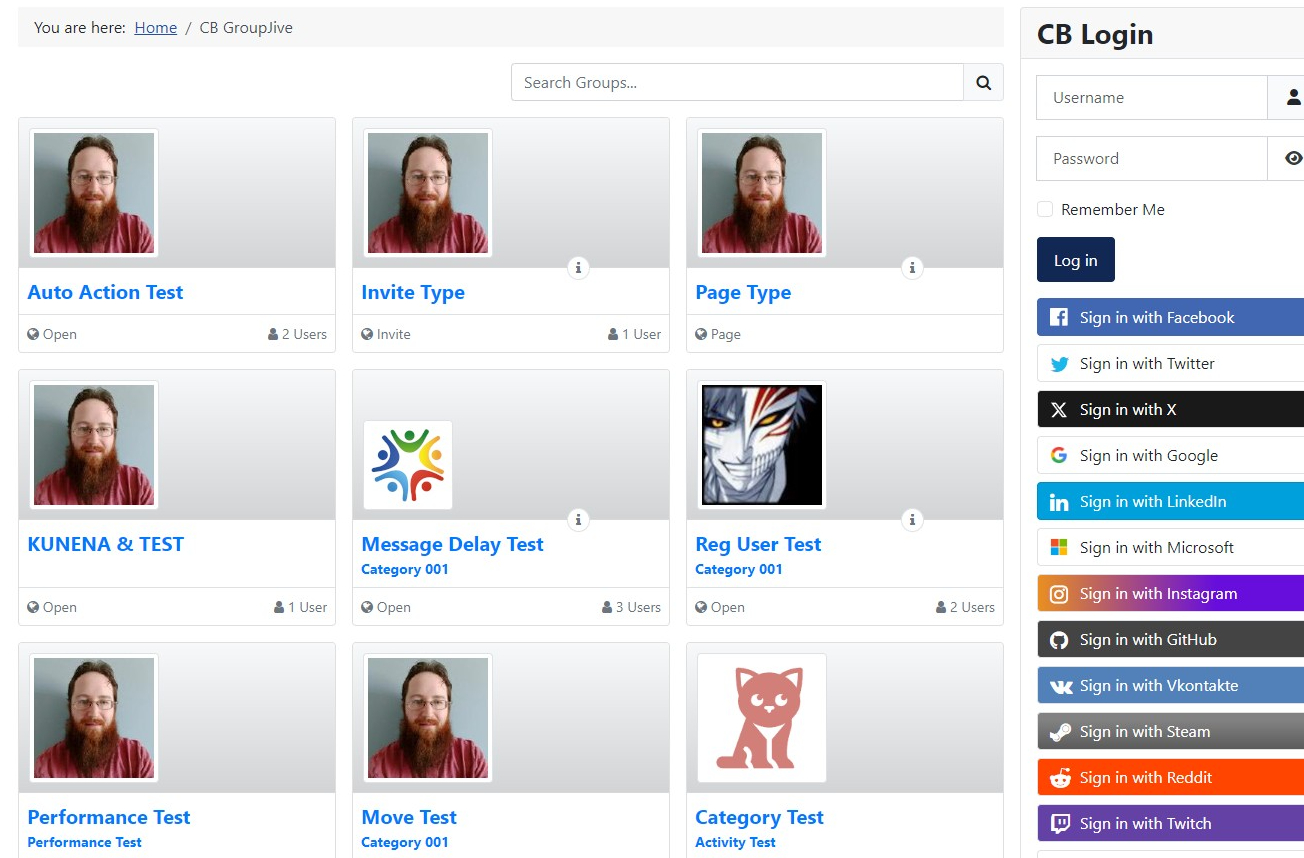This screenshot has width=1304, height=858.
Task: Click the Reg User Test masked face image
Action: (x=762, y=445)
